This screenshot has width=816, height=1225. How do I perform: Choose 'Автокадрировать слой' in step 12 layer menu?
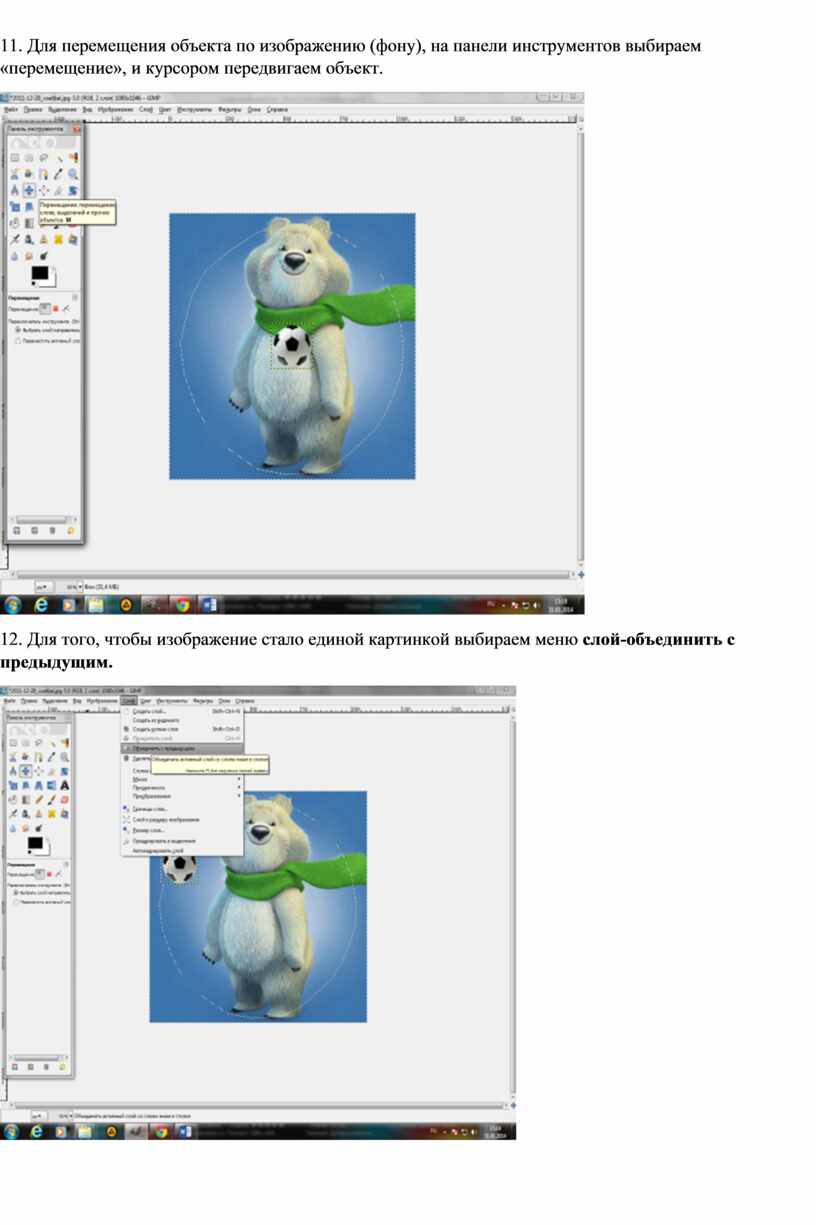pos(182,850)
